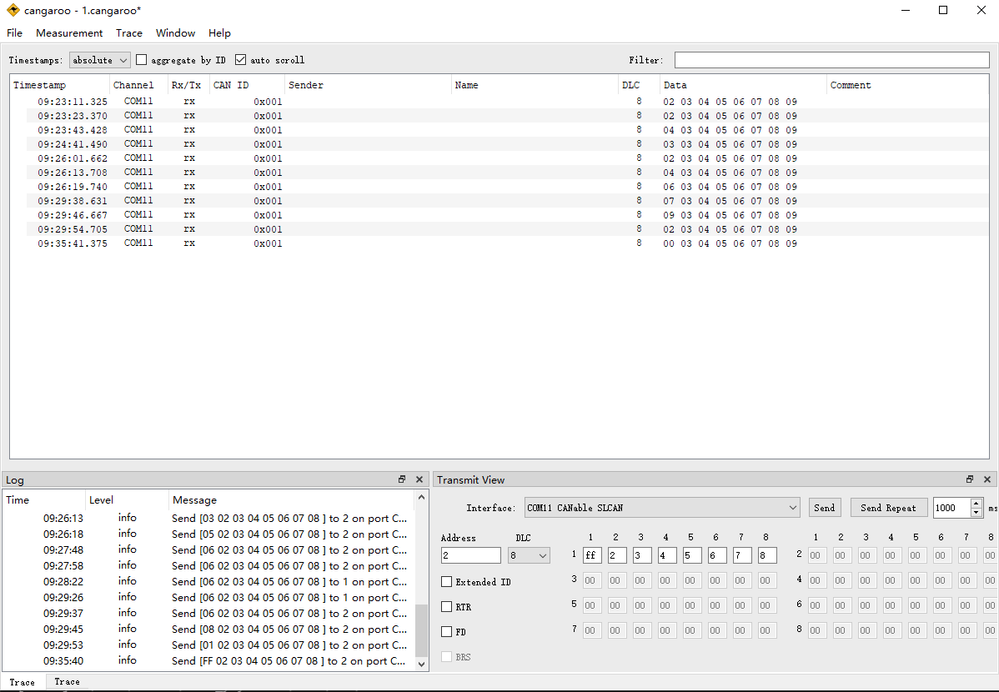Select trace row at 09:26:19.740
Screen dimensions: 999x692
coord(500,187)
